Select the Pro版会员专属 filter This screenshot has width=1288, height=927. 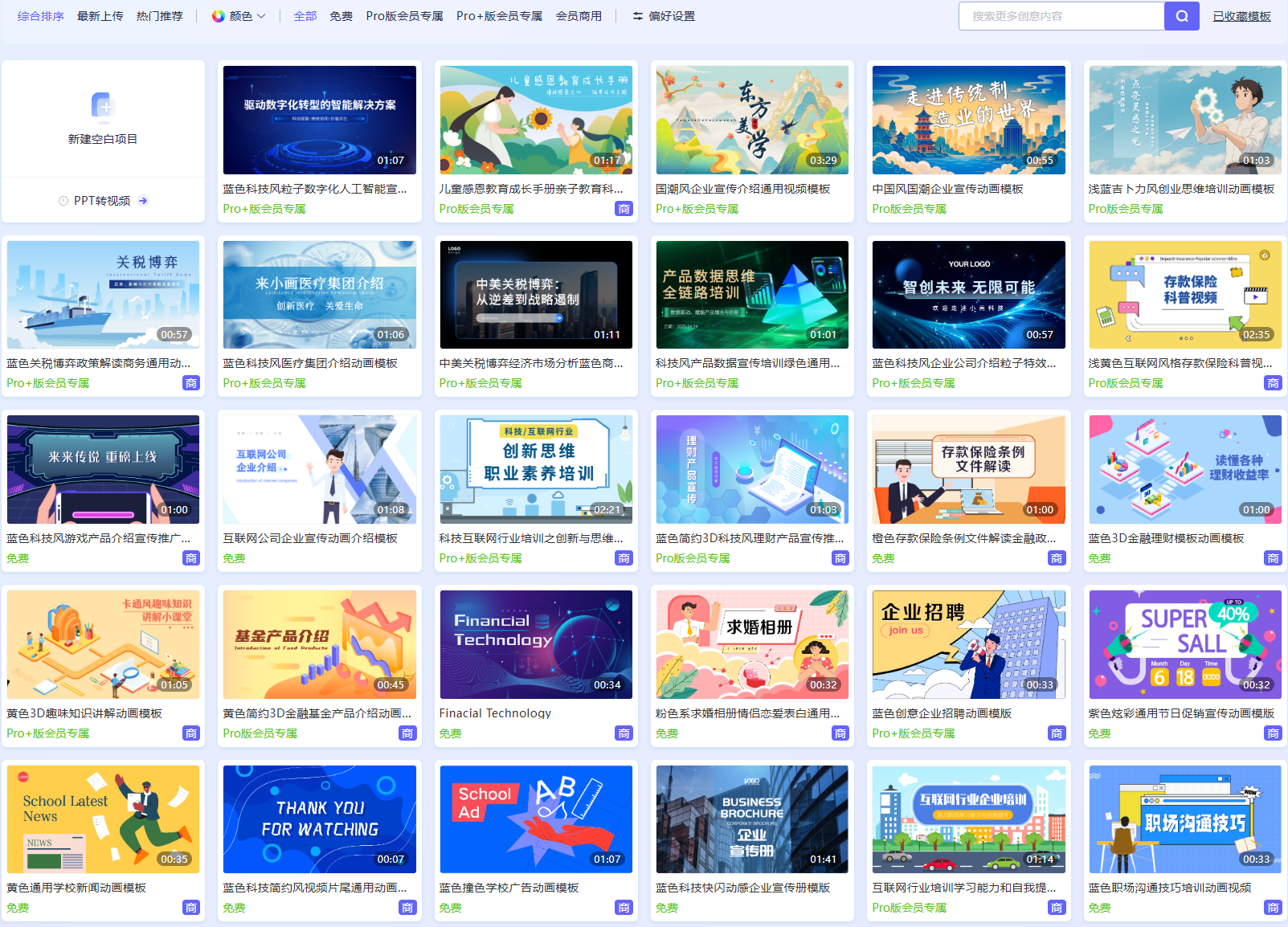[404, 16]
